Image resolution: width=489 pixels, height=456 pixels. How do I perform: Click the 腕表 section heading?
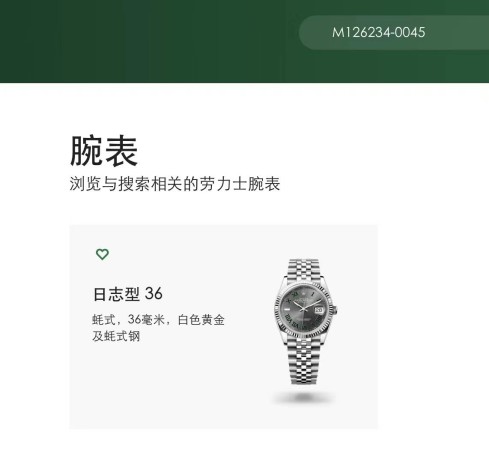point(104,151)
